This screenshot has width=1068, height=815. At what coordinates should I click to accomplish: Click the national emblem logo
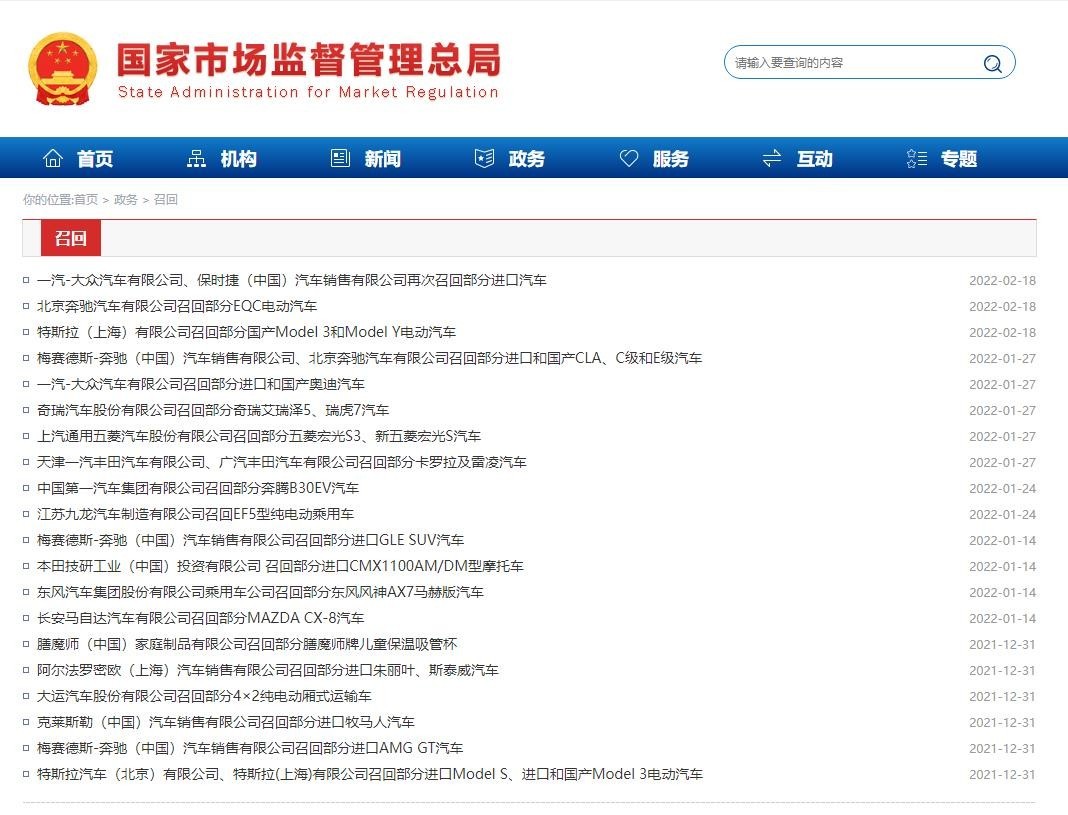pos(62,69)
